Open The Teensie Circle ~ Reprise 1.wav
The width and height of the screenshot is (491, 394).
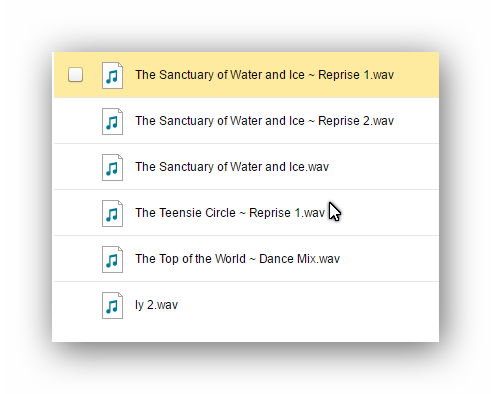click(230, 213)
